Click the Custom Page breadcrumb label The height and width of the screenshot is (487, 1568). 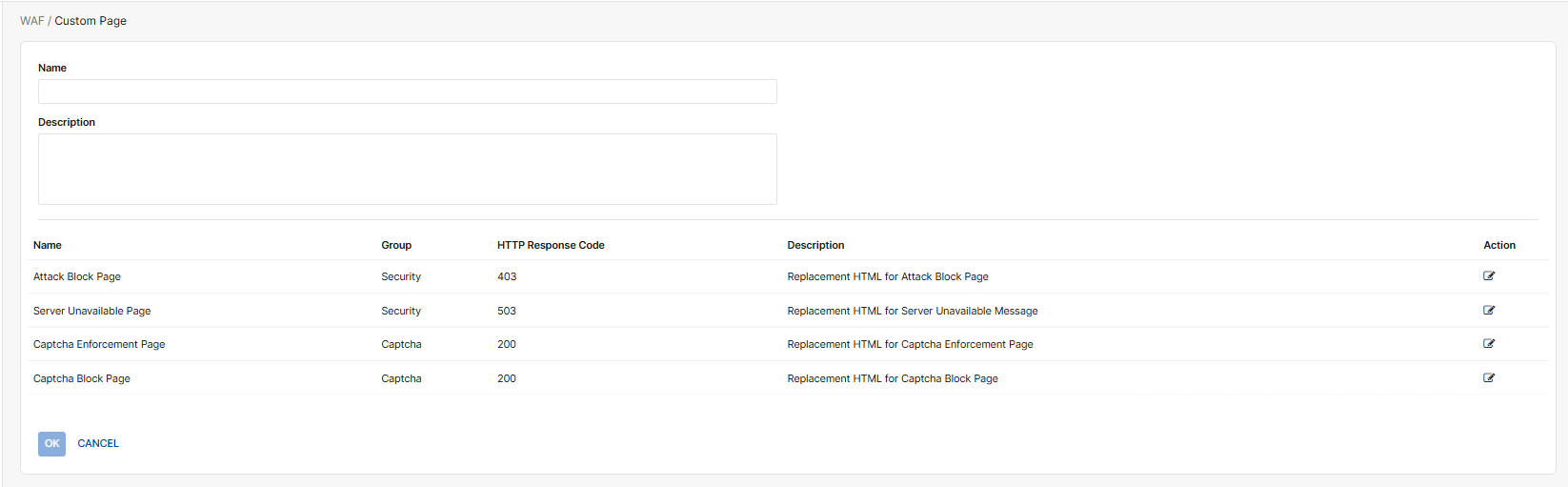click(x=90, y=21)
